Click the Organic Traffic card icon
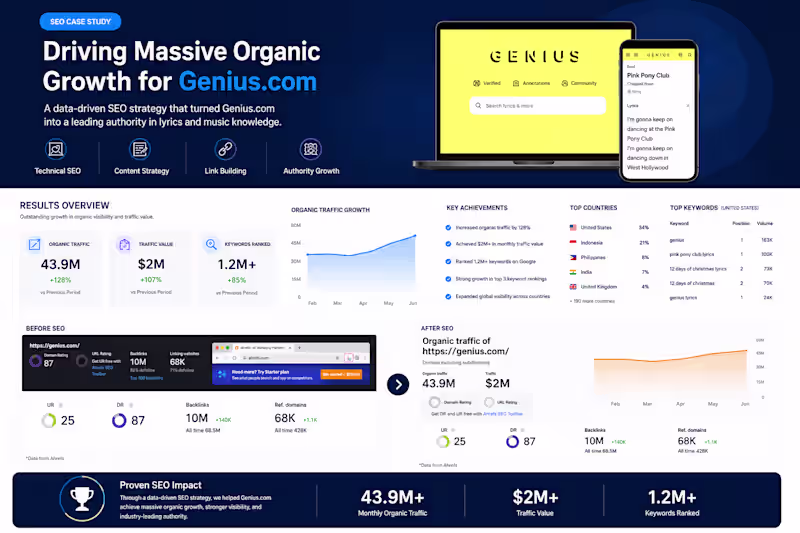The height and width of the screenshot is (533, 800). (x=34, y=244)
